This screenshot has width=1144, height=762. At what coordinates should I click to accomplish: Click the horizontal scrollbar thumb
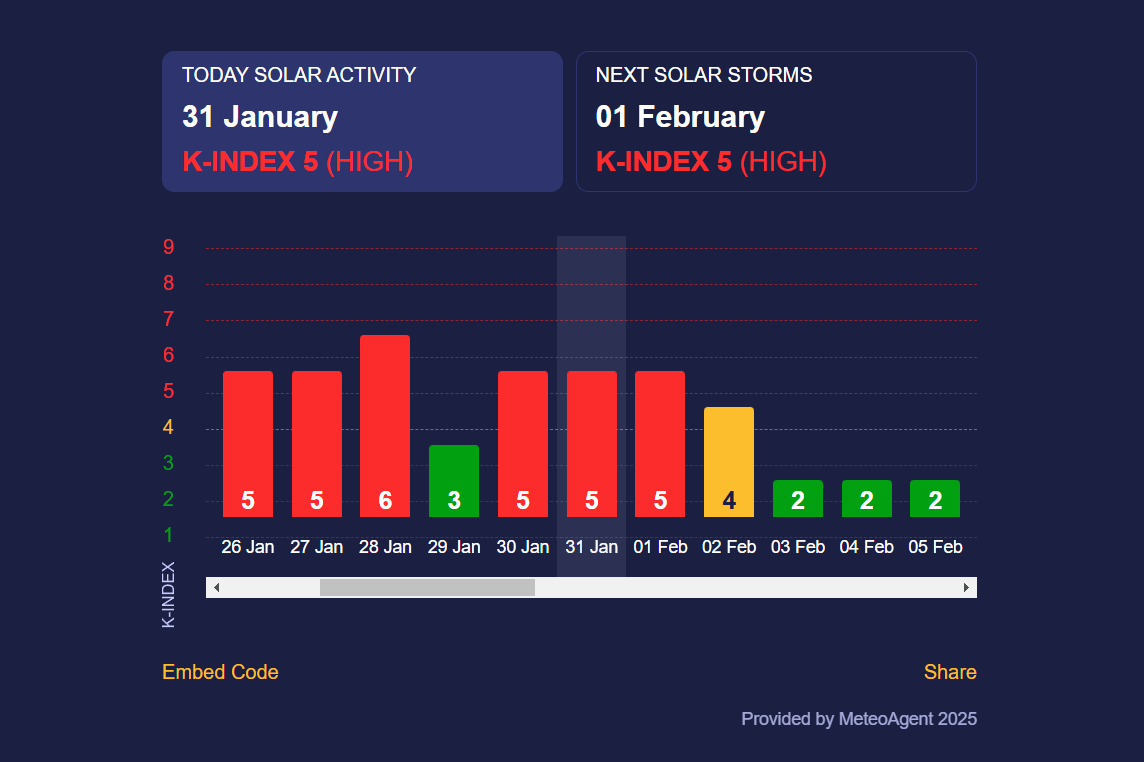click(x=427, y=587)
